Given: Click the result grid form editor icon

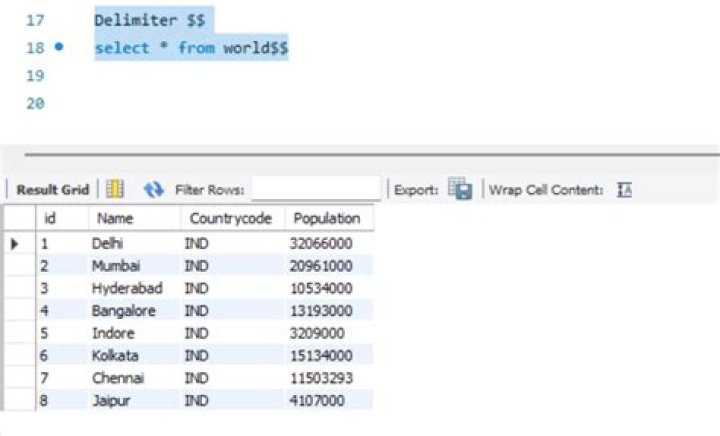Looking at the screenshot, I should tap(115, 189).
